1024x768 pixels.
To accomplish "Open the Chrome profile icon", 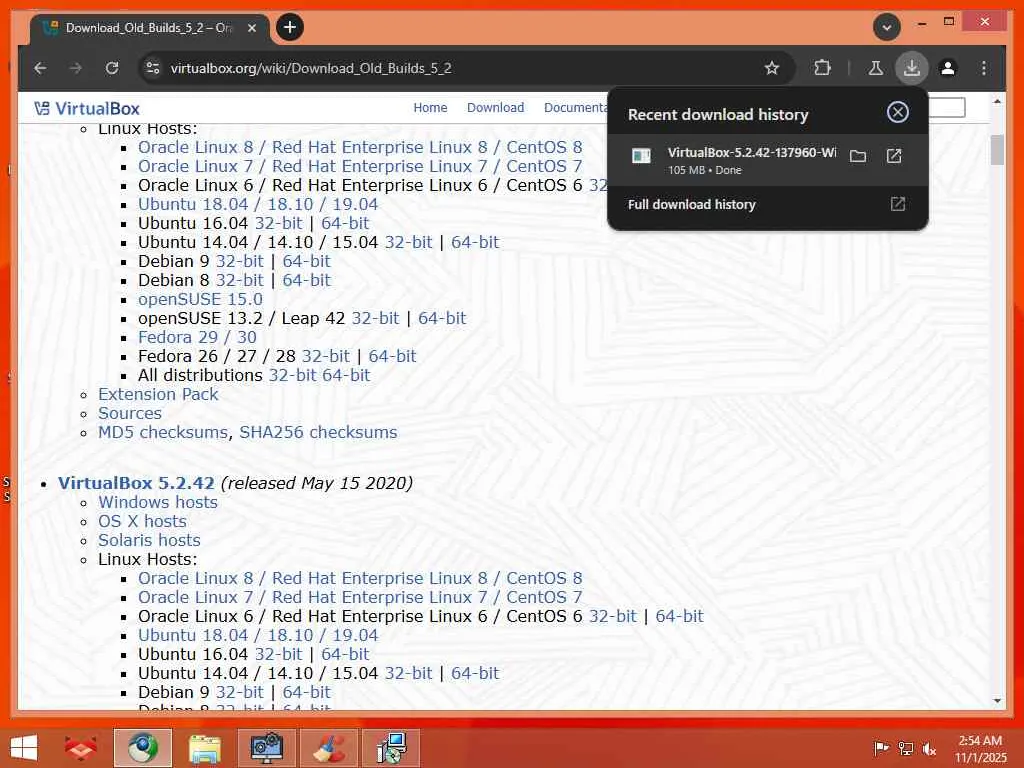I will coord(948,68).
